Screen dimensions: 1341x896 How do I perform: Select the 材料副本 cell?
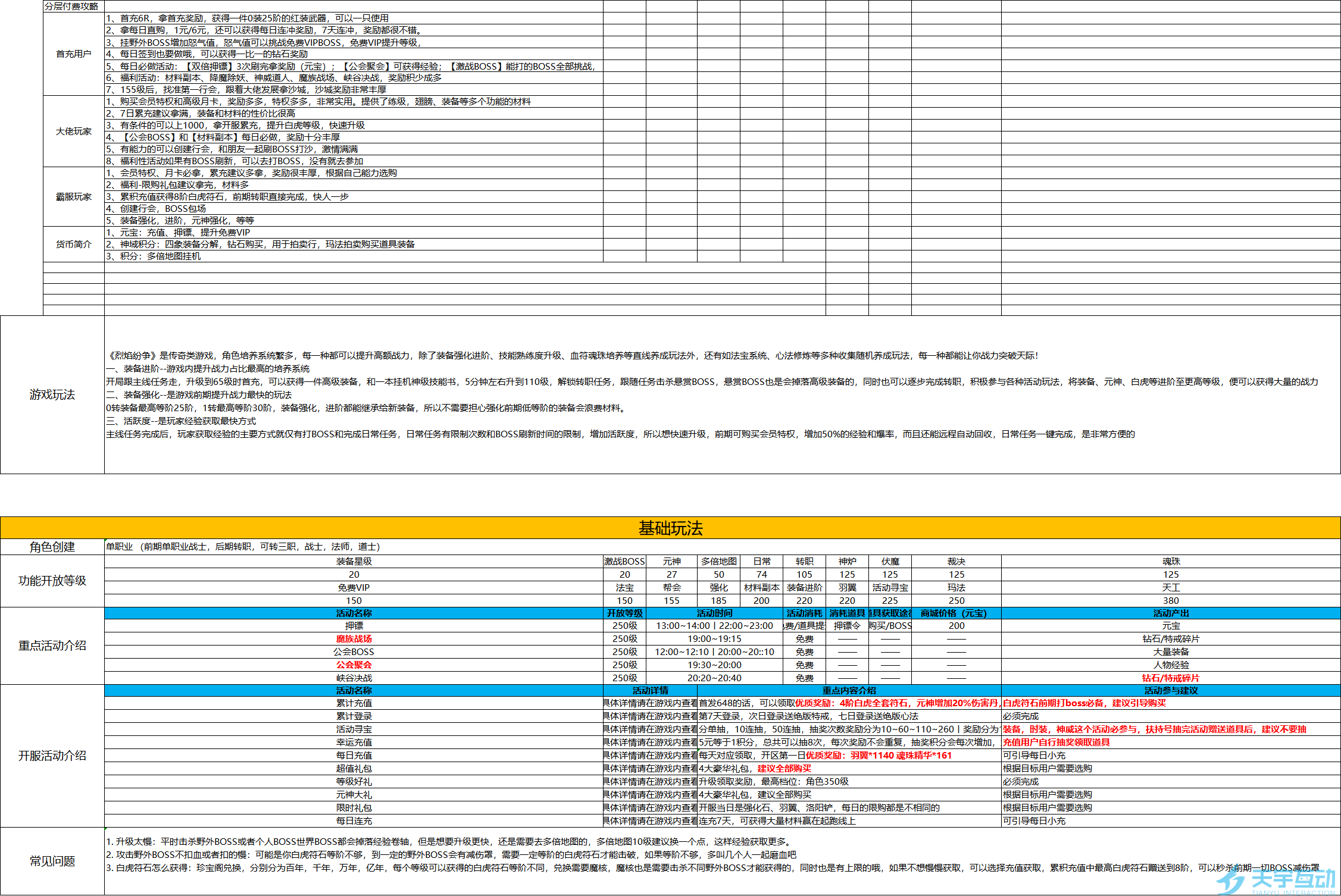762,588
